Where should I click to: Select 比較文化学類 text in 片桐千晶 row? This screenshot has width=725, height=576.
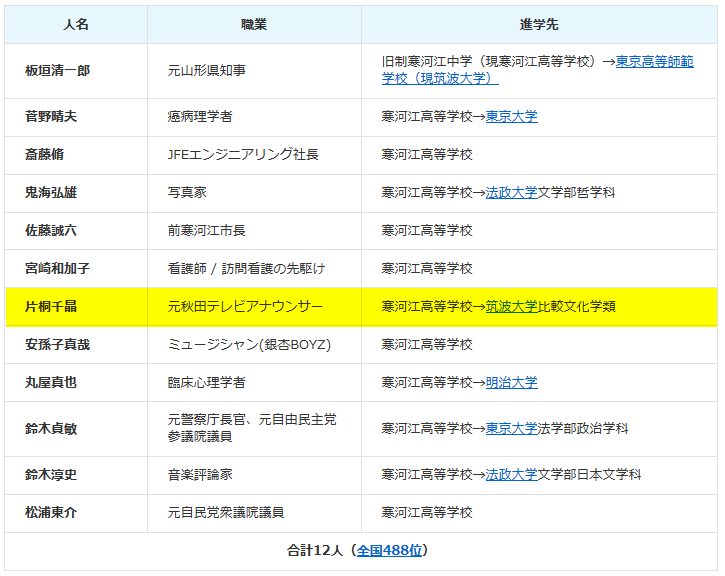tap(577, 306)
